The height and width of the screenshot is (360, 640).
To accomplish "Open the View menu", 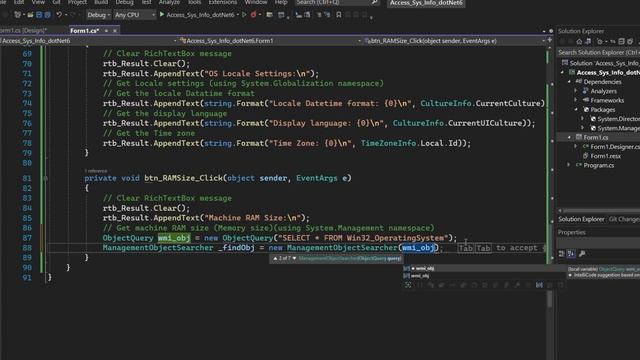I will [x=38, y=2].
